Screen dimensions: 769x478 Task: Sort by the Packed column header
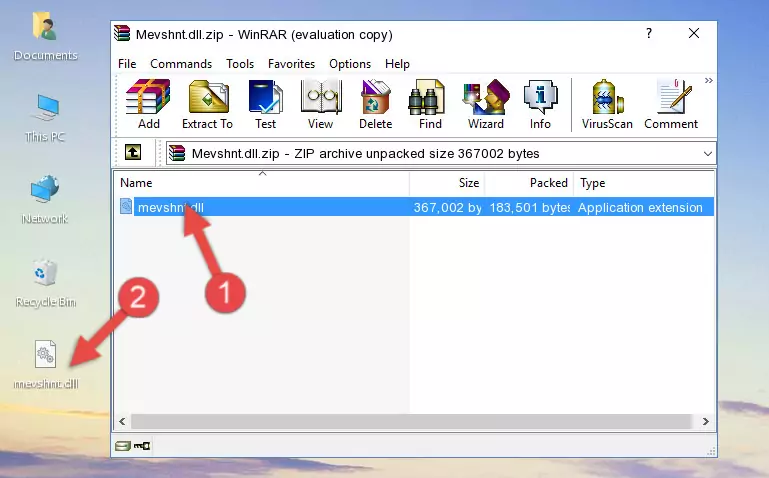click(529, 183)
